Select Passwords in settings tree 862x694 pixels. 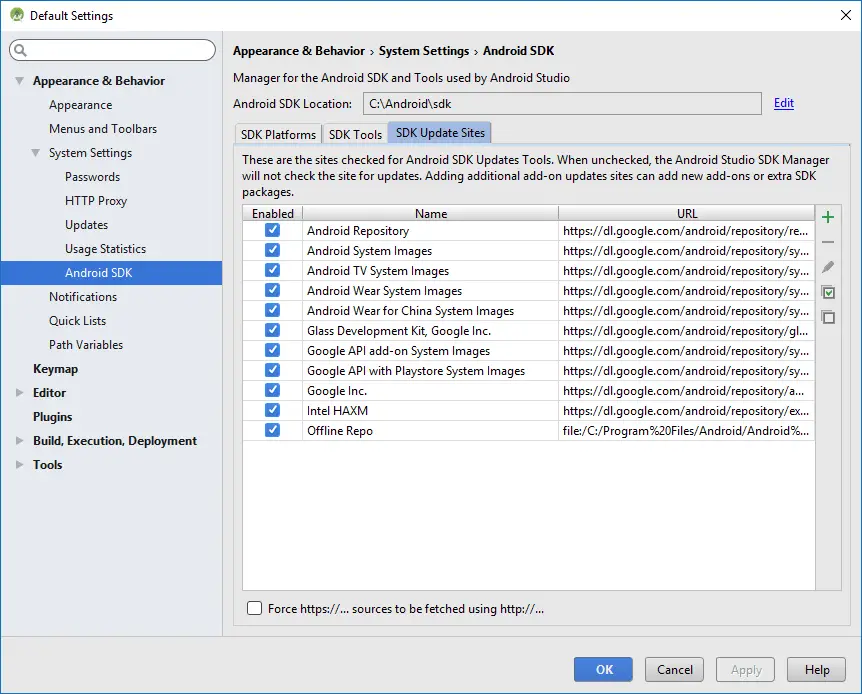[92, 177]
